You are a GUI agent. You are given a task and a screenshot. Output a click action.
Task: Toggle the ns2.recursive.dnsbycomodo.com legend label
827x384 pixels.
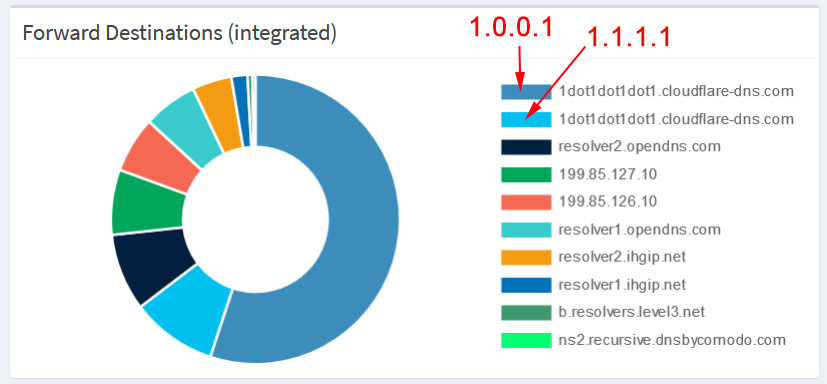pos(672,340)
